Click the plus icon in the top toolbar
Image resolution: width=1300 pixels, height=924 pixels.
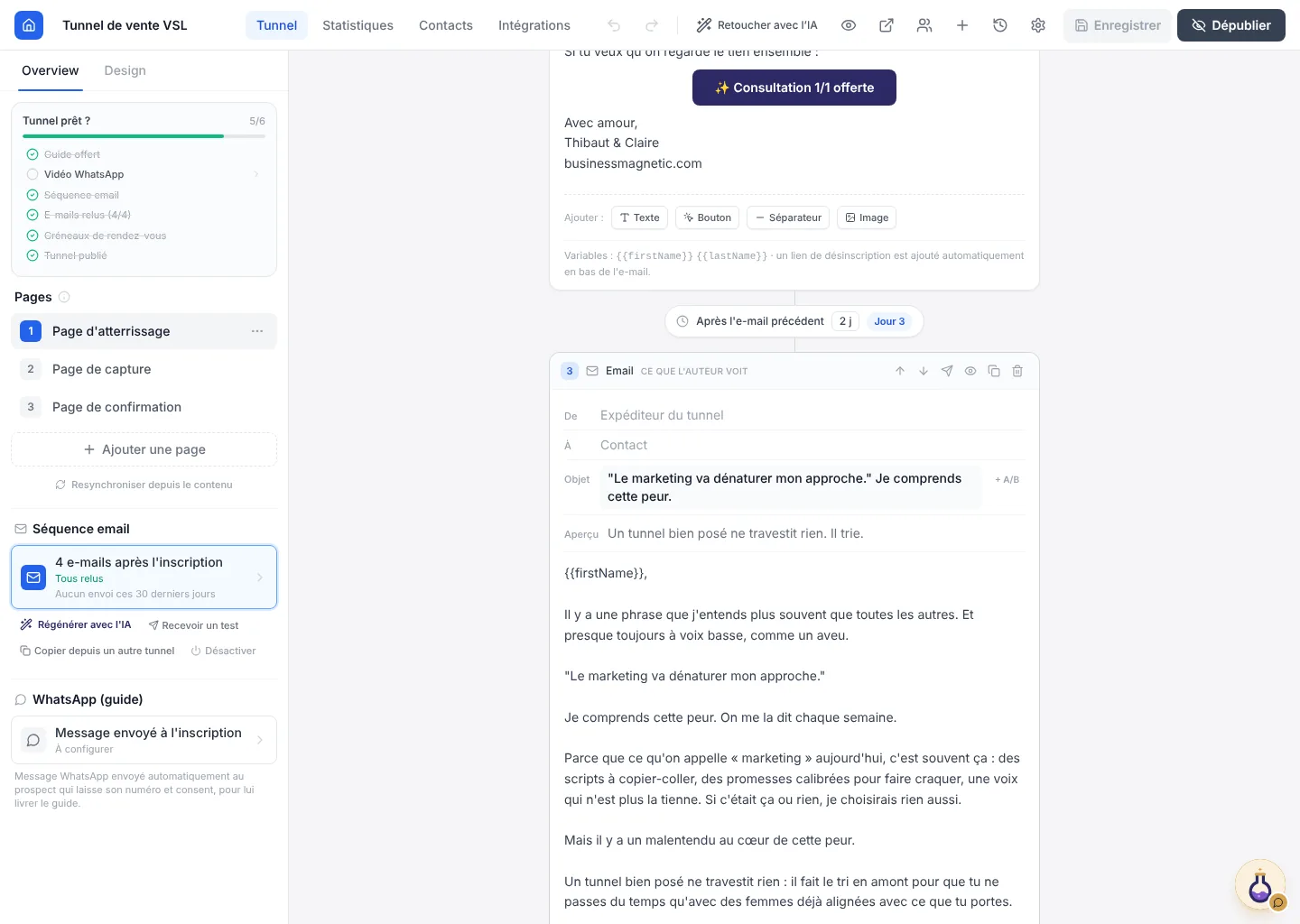[962, 25]
